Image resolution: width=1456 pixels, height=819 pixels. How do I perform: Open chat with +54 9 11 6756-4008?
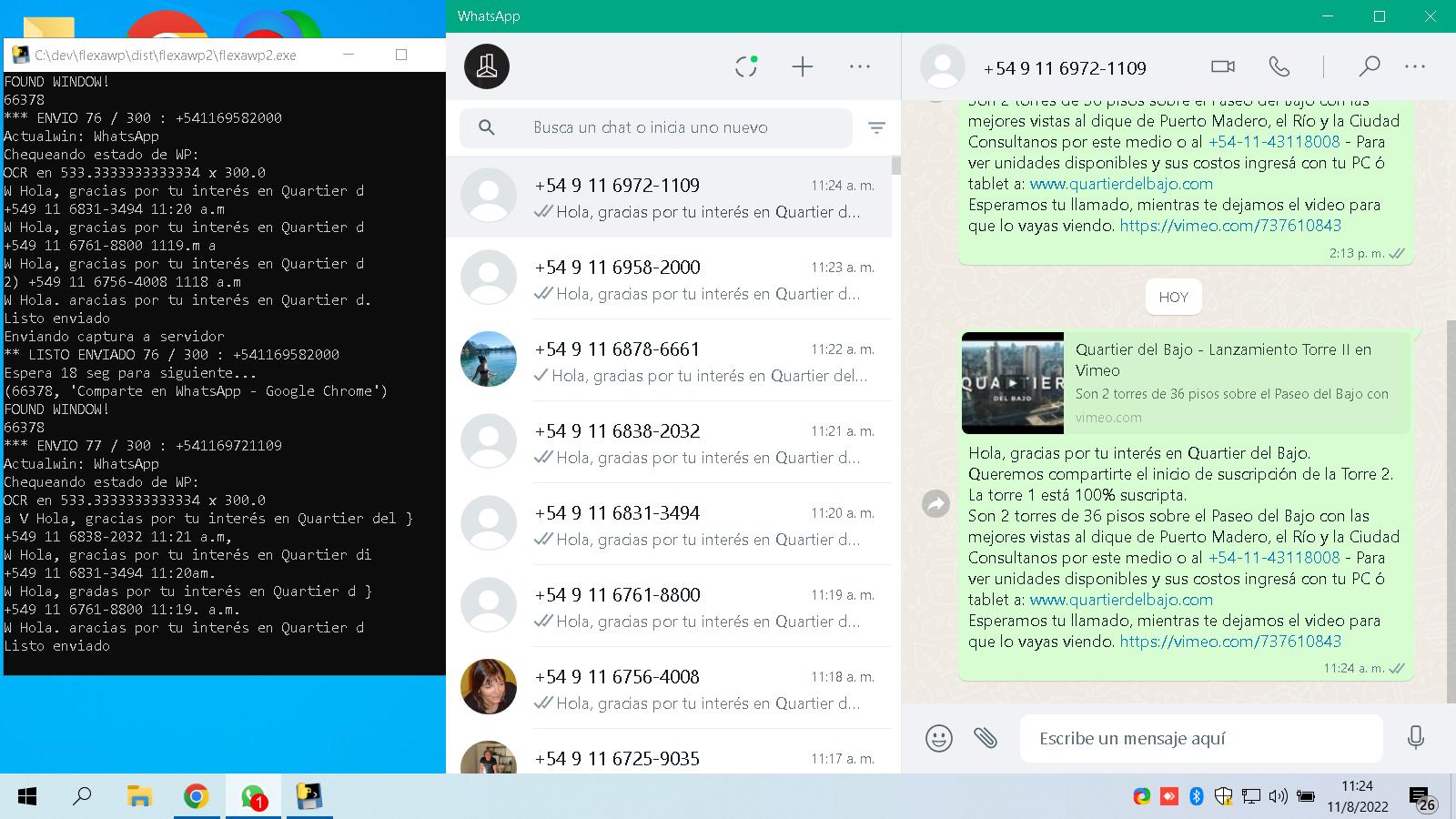click(669, 688)
